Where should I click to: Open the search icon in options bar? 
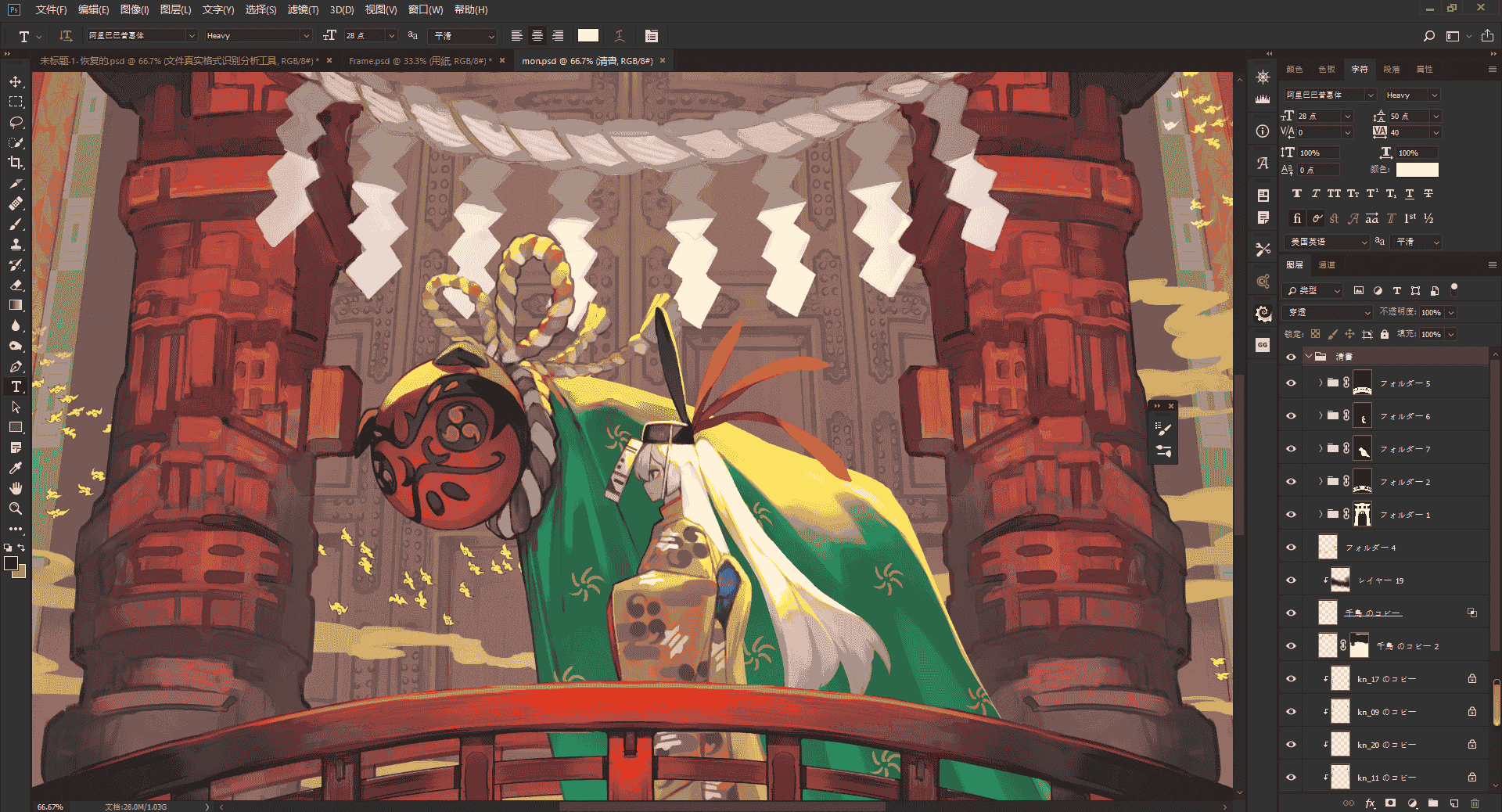point(1429,36)
